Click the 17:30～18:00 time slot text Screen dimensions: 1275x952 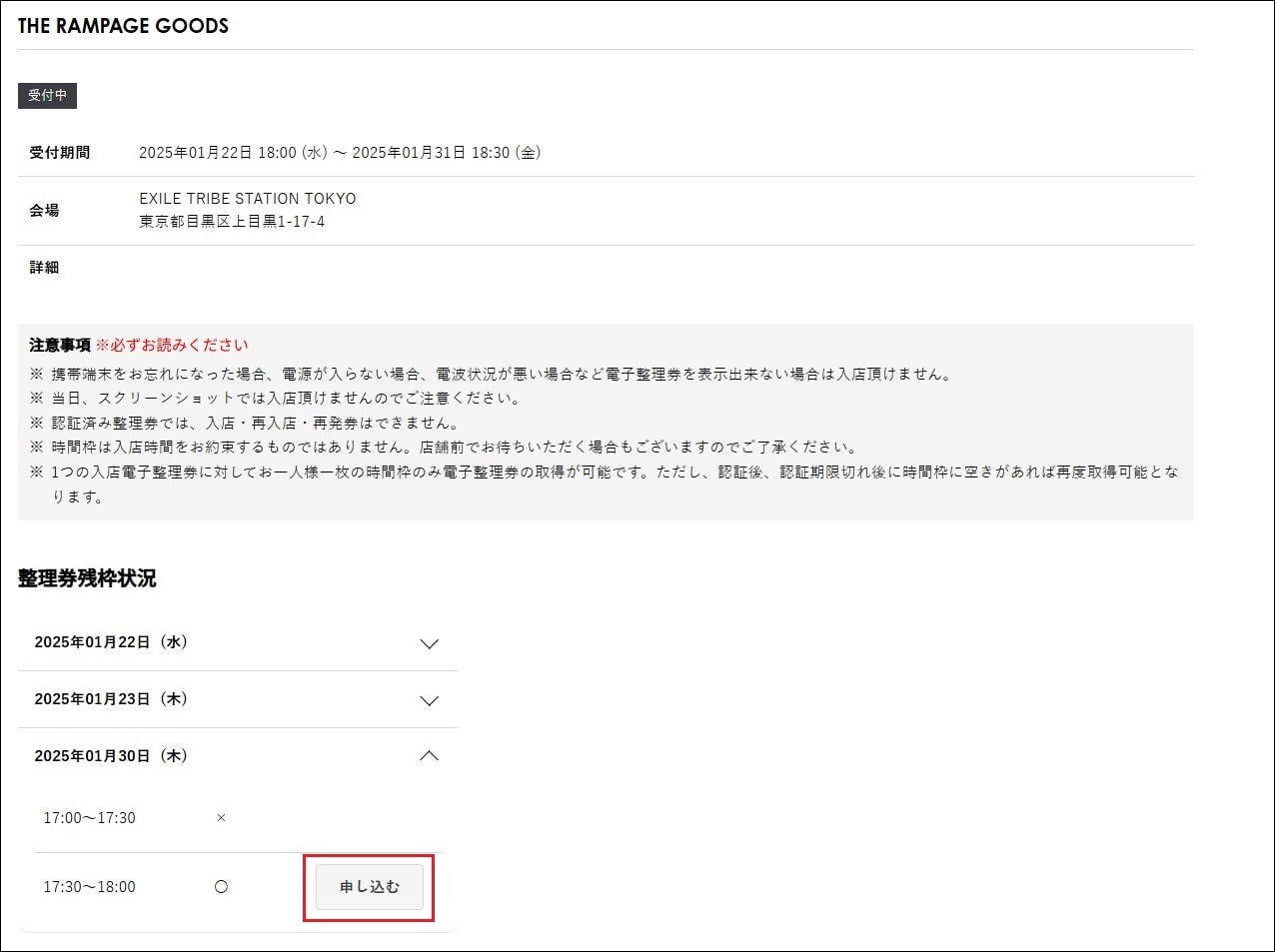(x=89, y=887)
